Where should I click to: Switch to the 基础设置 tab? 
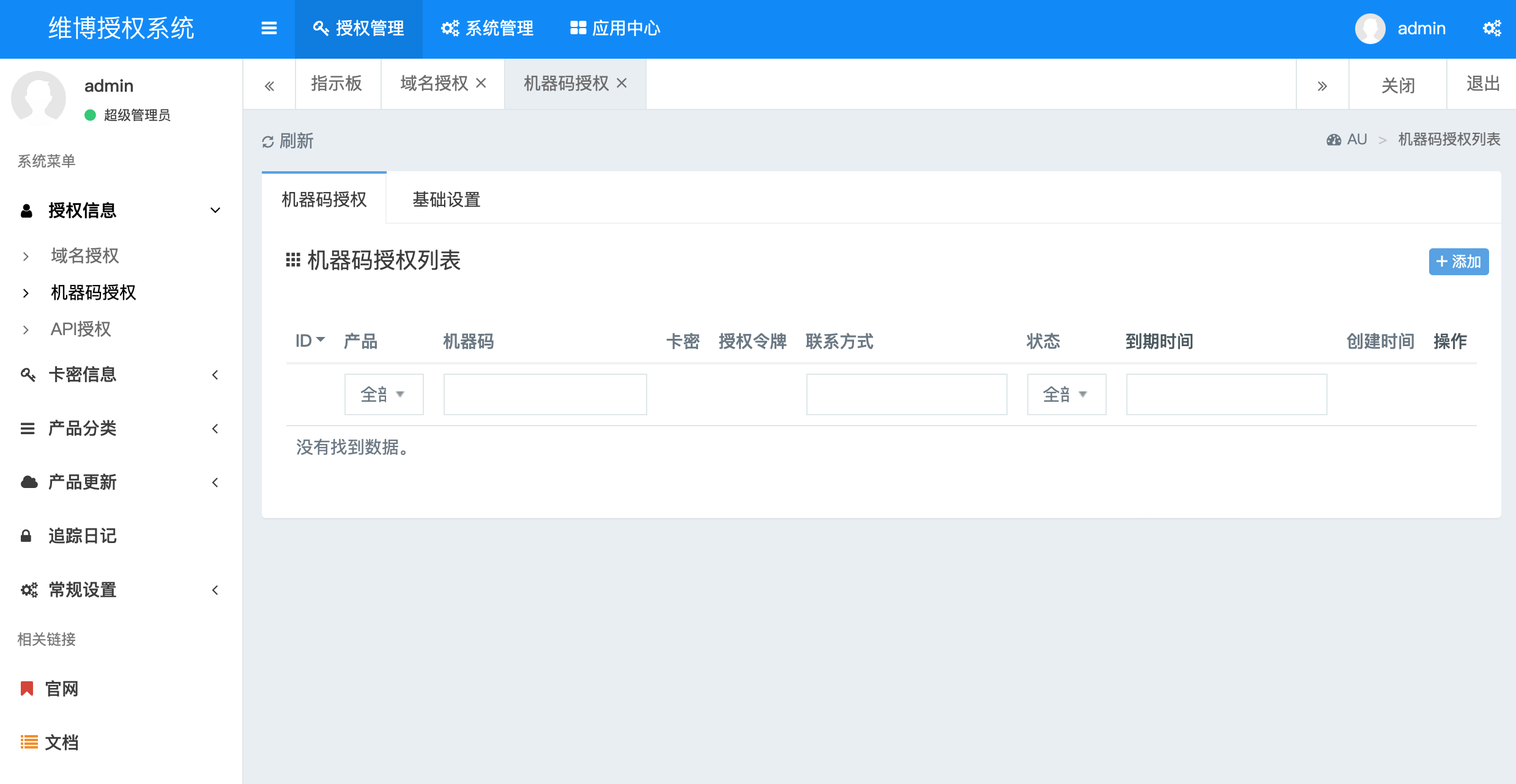446,199
